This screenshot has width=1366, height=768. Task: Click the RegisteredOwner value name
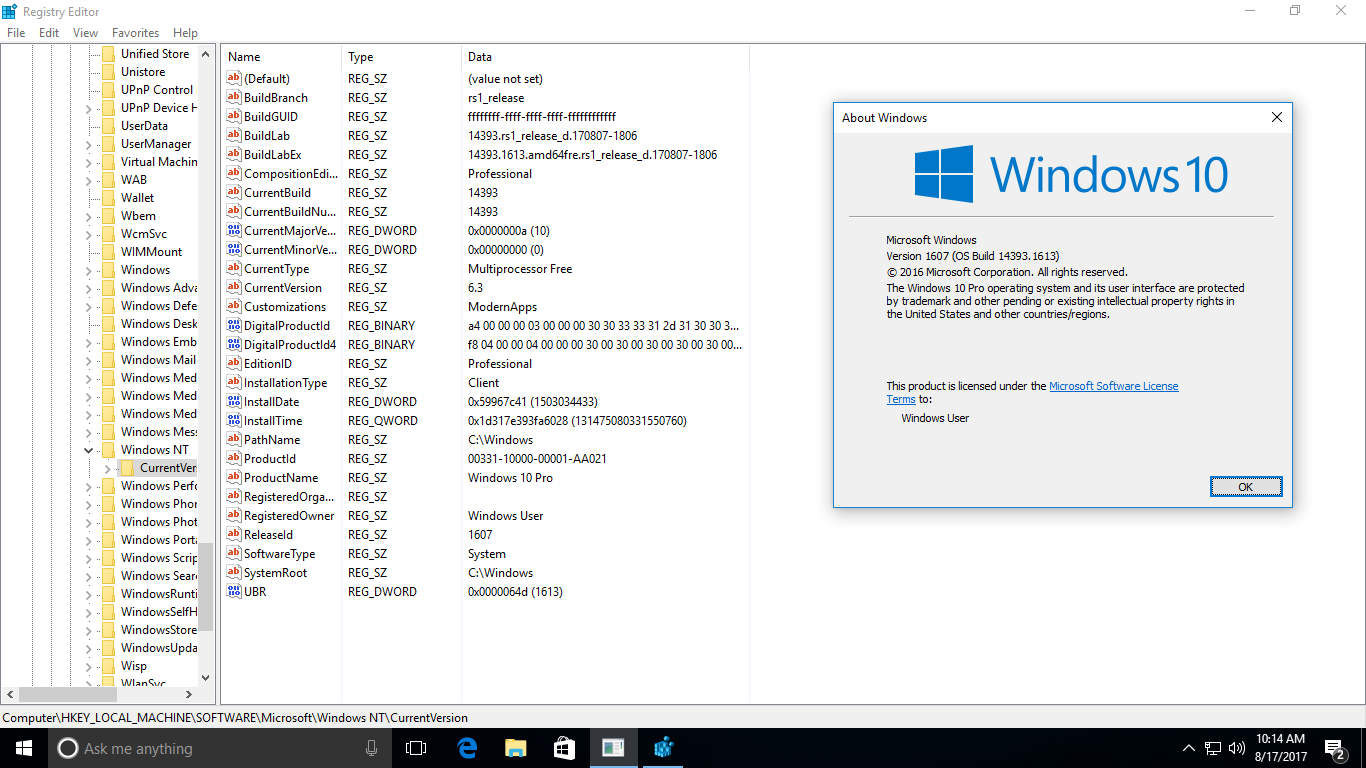click(289, 516)
